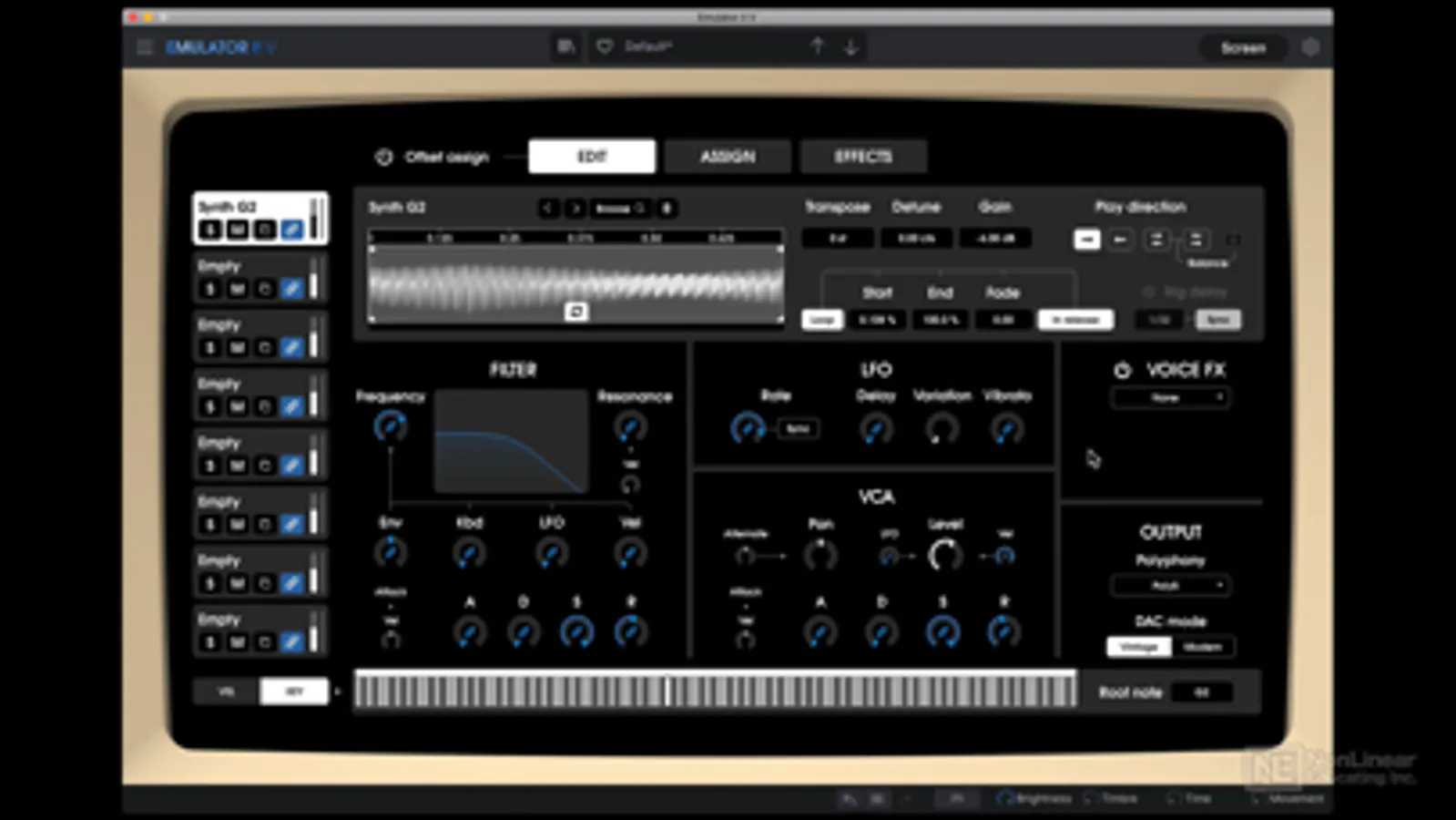Image resolution: width=1456 pixels, height=820 pixels.
Task: Click the edit pencil on Synth G2 slot
Action: (x=291, y=230)
